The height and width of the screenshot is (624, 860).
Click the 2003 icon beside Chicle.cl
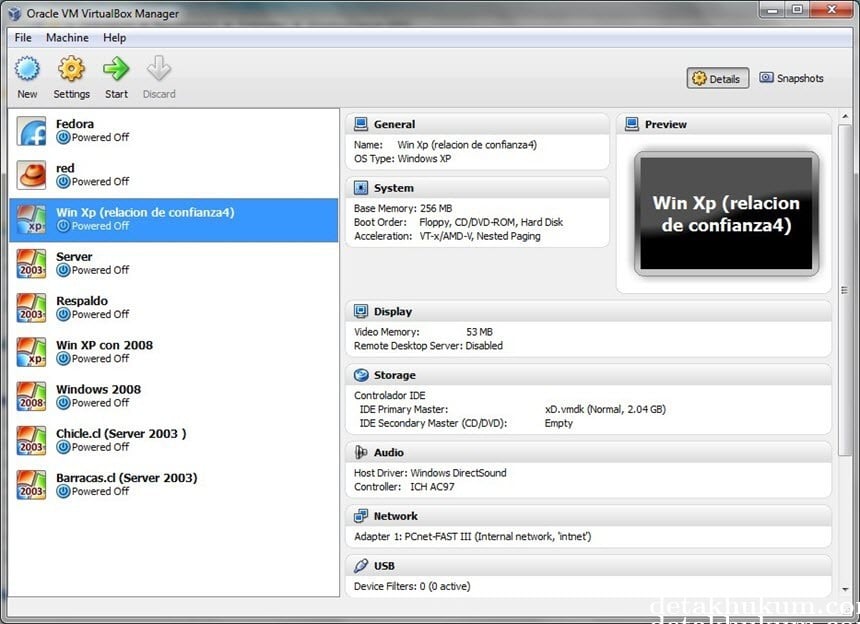31,440
